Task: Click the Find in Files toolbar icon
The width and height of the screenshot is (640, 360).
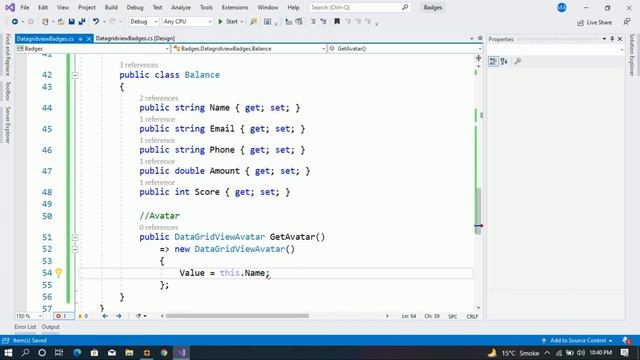Action: click(x=253, y=22)
